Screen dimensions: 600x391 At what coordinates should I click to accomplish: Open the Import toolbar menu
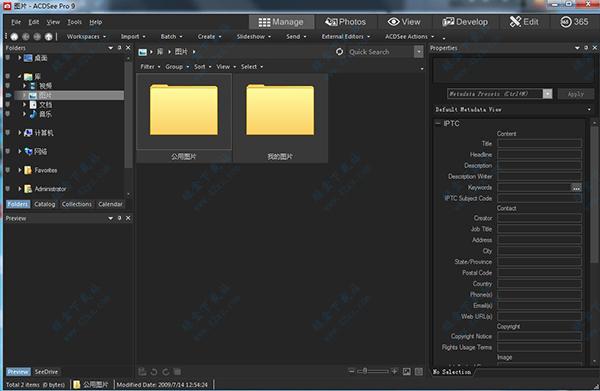pos(133,37)
